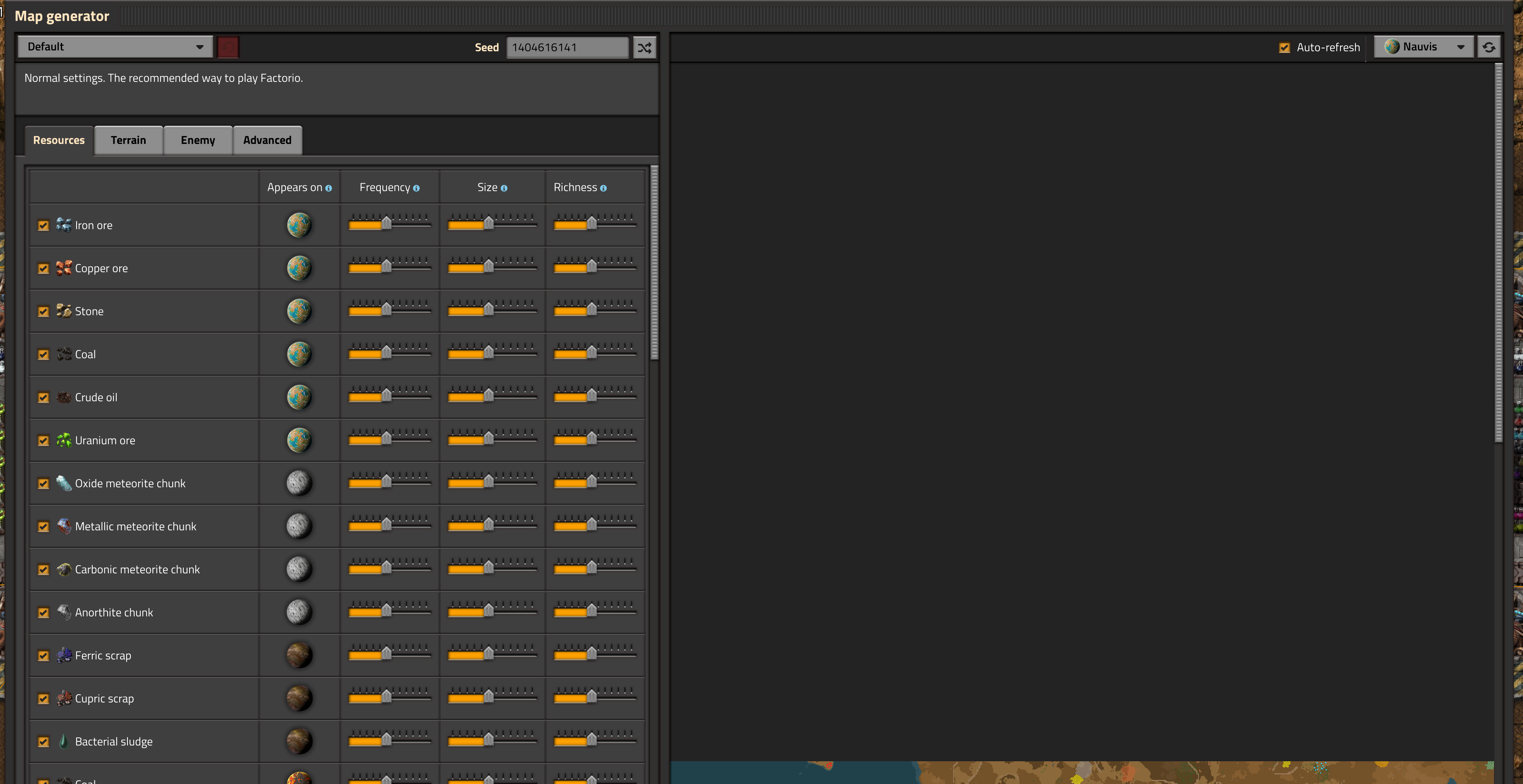Image resolution: width=1523 pixels, height=784 pixels.
Task: Click the Nauvis planet icon in Iron ore row
Action: tap(298, 225)
